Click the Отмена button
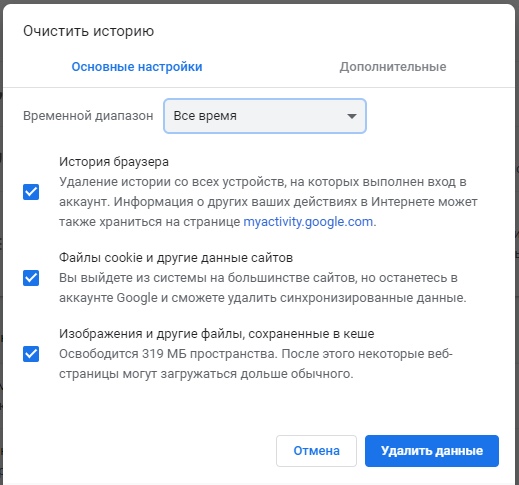The image size is (519, 485). [316, 451]
